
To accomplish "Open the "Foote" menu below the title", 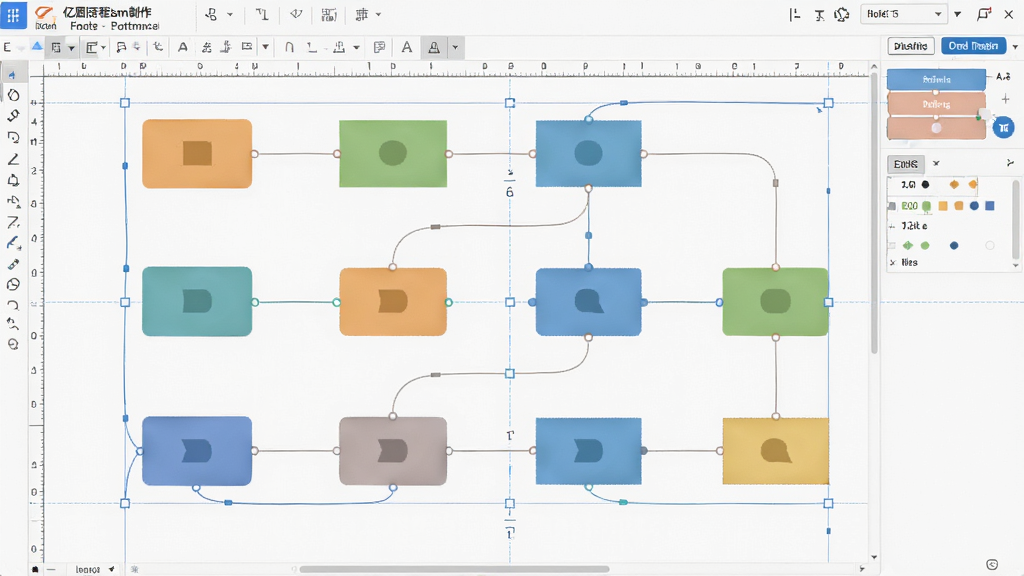I will point(84,26).
